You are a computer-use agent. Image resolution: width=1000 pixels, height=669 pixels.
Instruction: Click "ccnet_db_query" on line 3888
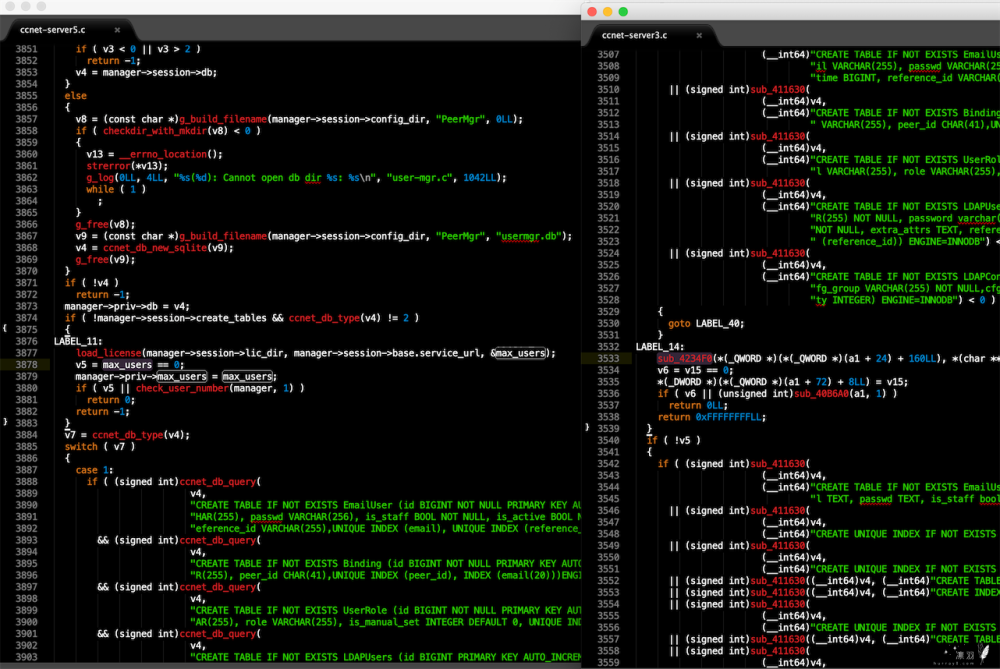(x=217, y=482)
